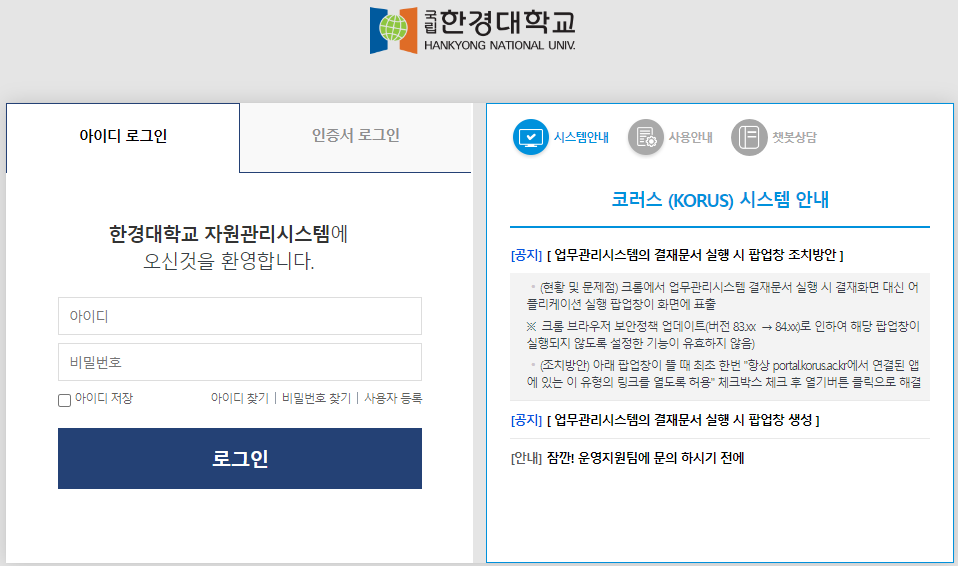Click the Hankyong National University logo
Screen dimensions: 958x566
(472, 30)
